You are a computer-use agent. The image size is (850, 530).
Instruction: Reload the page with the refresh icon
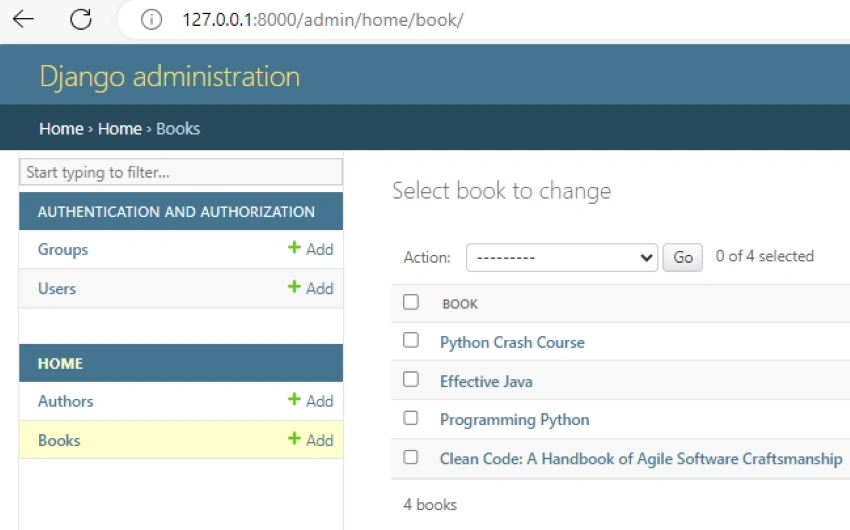click(81, 20)
